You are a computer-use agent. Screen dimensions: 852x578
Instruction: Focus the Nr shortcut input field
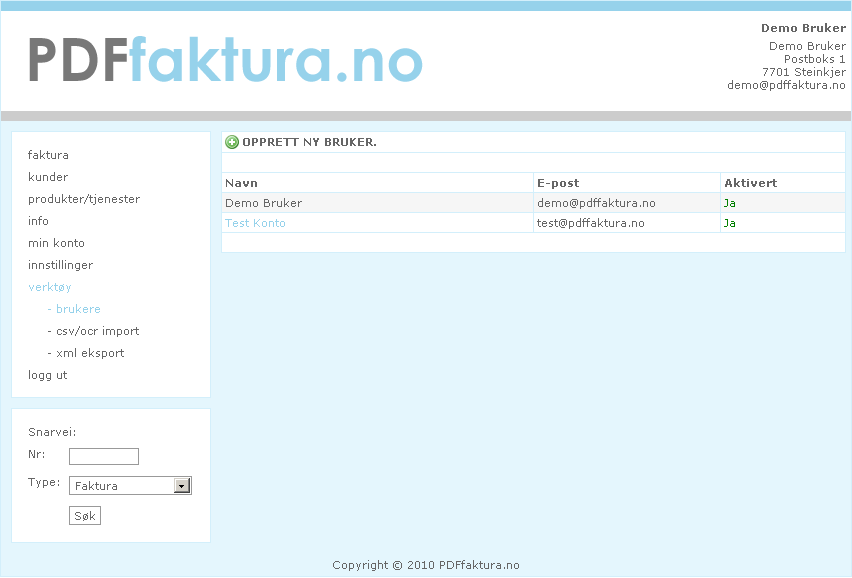click(104, 456)
